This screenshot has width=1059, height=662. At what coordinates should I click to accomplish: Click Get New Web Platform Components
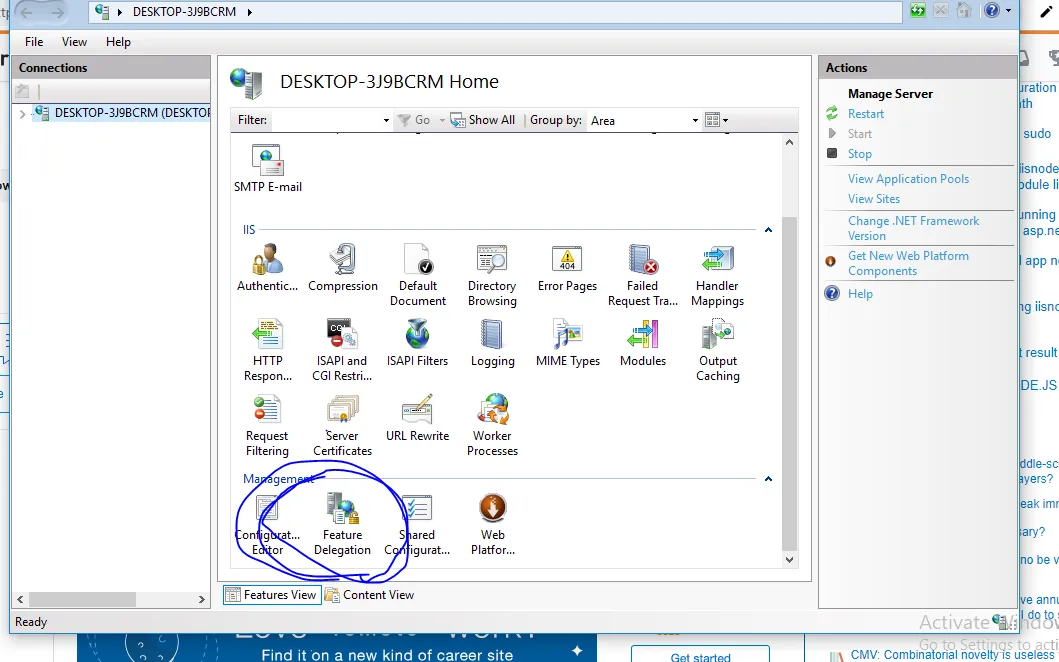point(908,263)
